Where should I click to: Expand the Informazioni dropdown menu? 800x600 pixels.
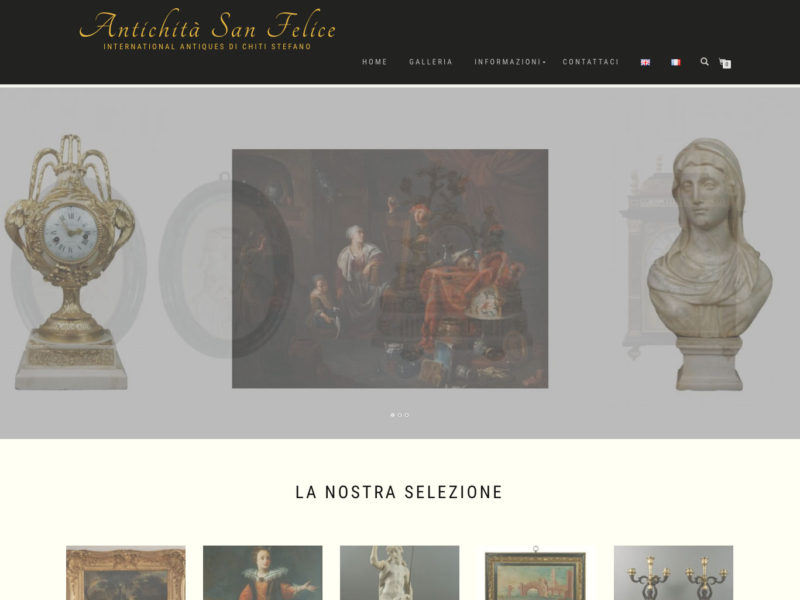(510, 62)
